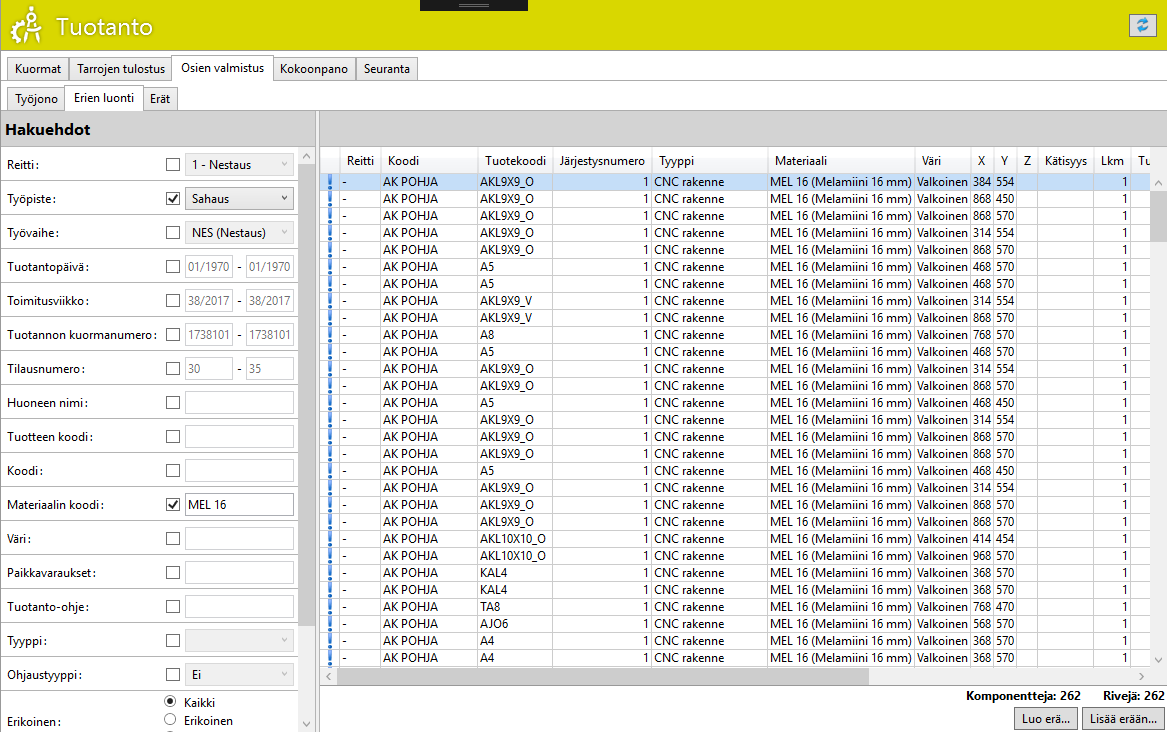Sort by the Järjestysnumero column header

[x=602, y=161]
